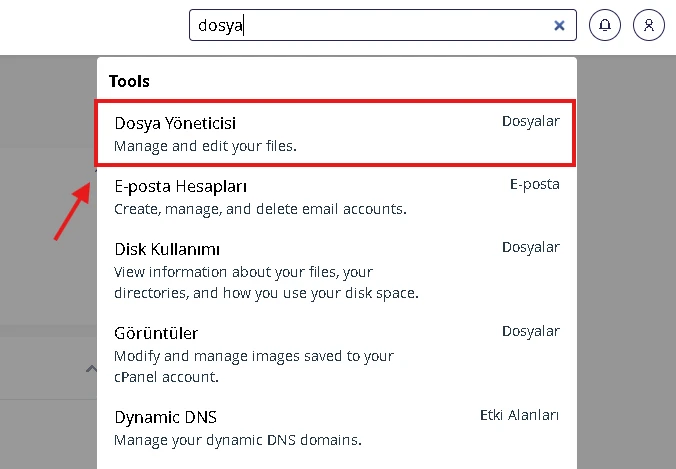Click 'Modify and manage images' description
Screen dimensions: 676x469
[x=254, y=367]
